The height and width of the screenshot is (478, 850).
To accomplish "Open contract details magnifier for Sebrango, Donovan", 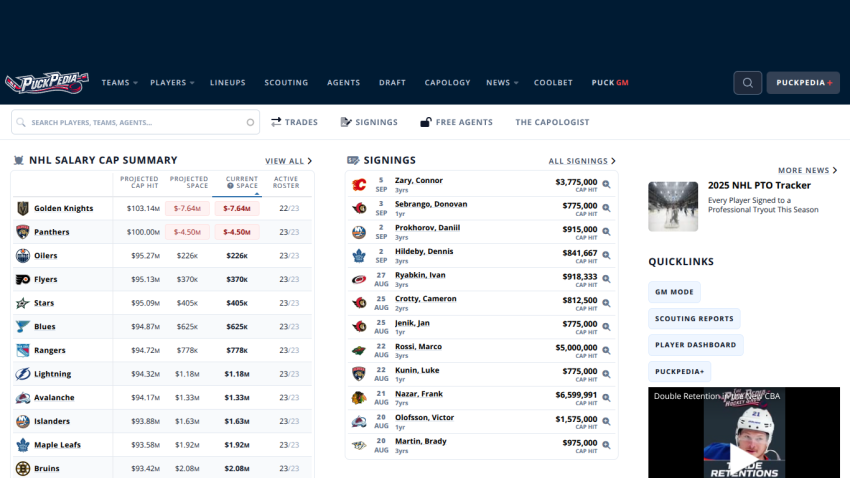I will 607,208.
